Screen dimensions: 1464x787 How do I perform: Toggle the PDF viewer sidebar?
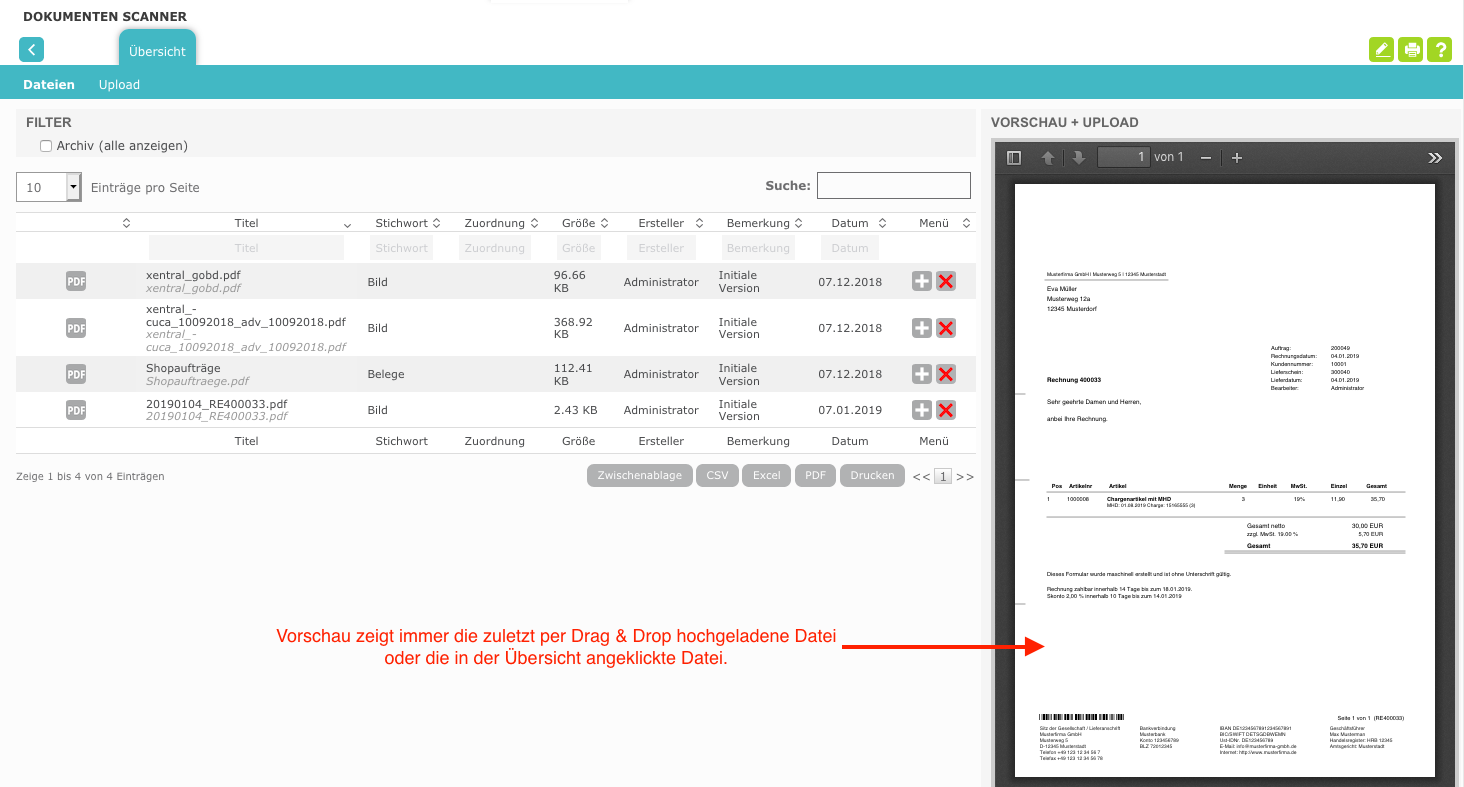[x=1014, y=158]
